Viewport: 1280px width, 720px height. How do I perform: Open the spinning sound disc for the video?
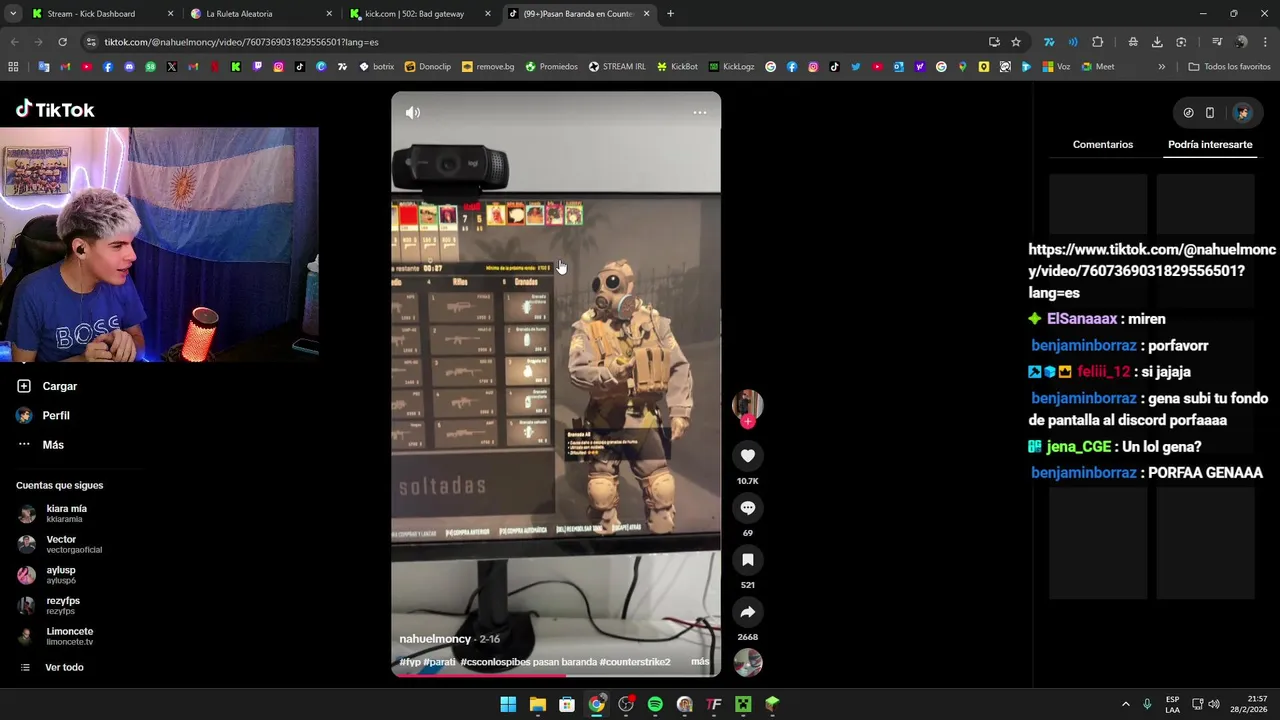tap(748, 663)
